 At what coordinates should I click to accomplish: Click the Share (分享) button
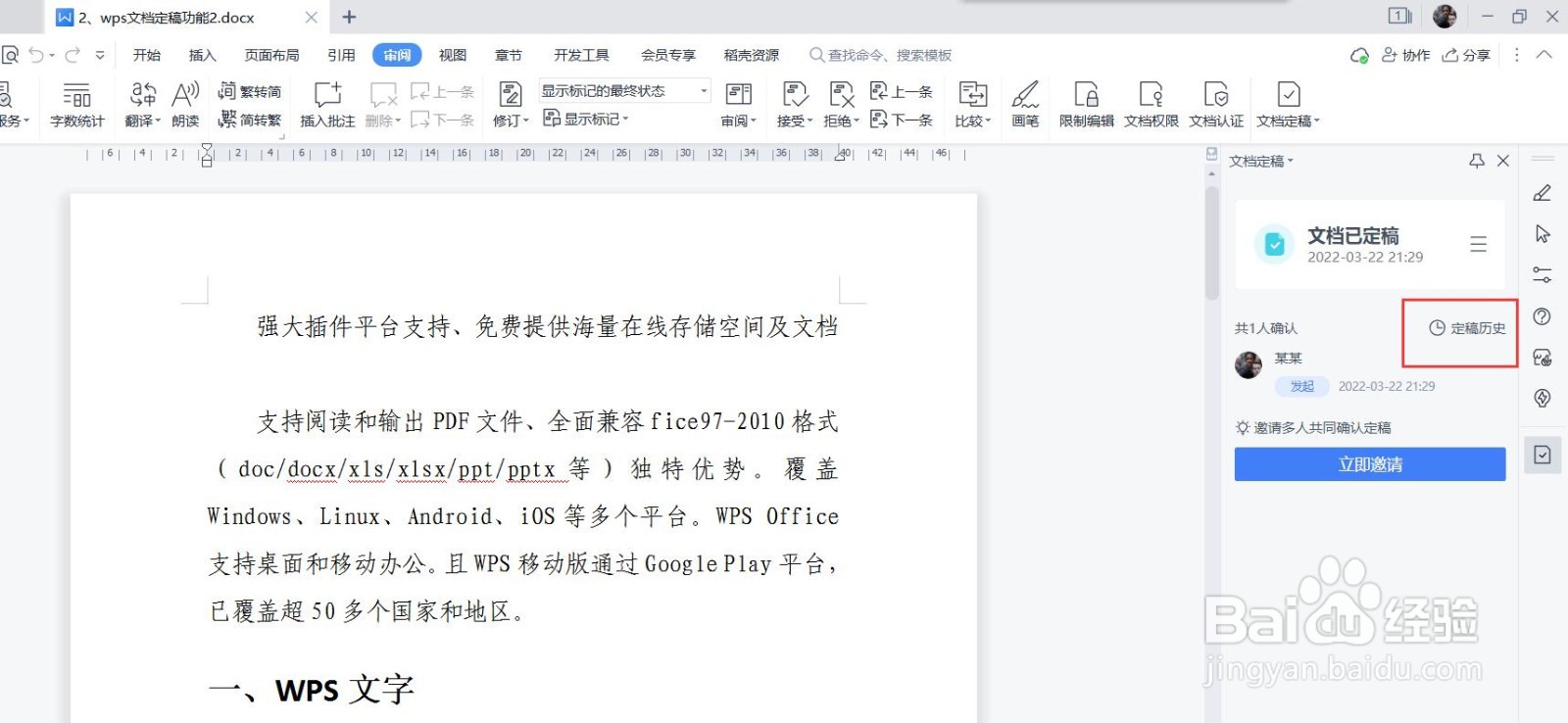[x=1466, y=55]
